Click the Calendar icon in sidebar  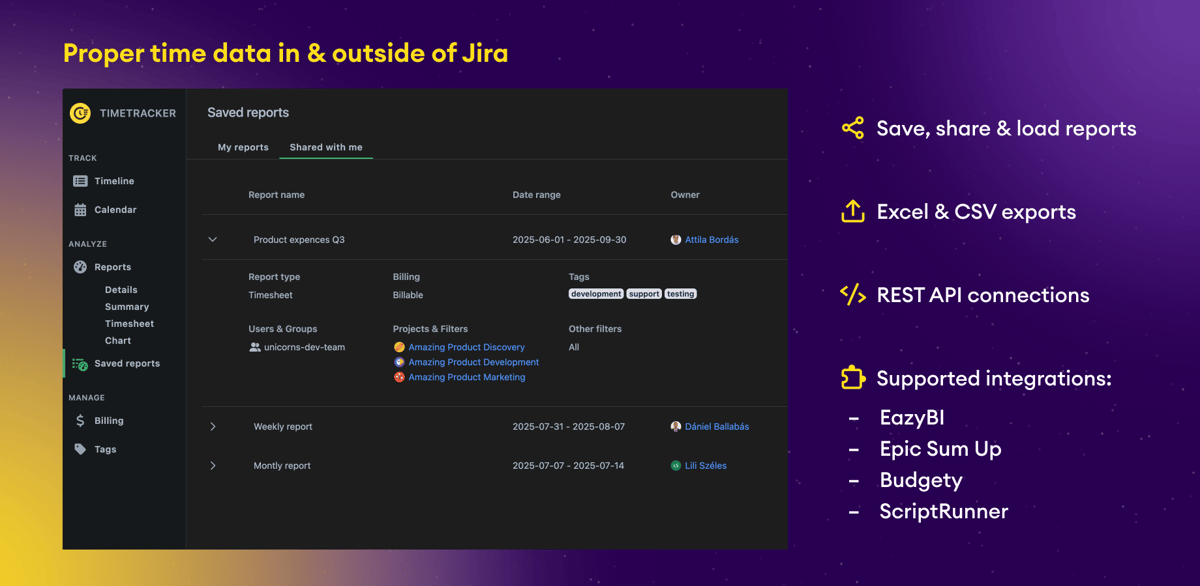coord(80,210)
